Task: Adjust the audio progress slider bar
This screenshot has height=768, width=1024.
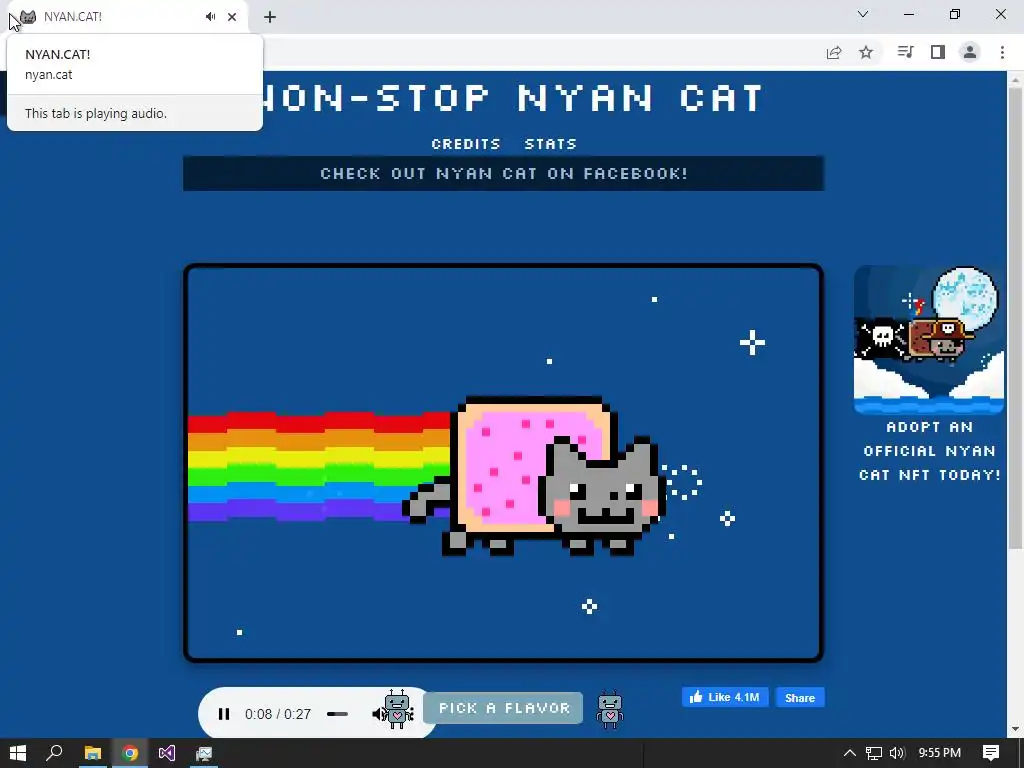Action: coord(337,714)
